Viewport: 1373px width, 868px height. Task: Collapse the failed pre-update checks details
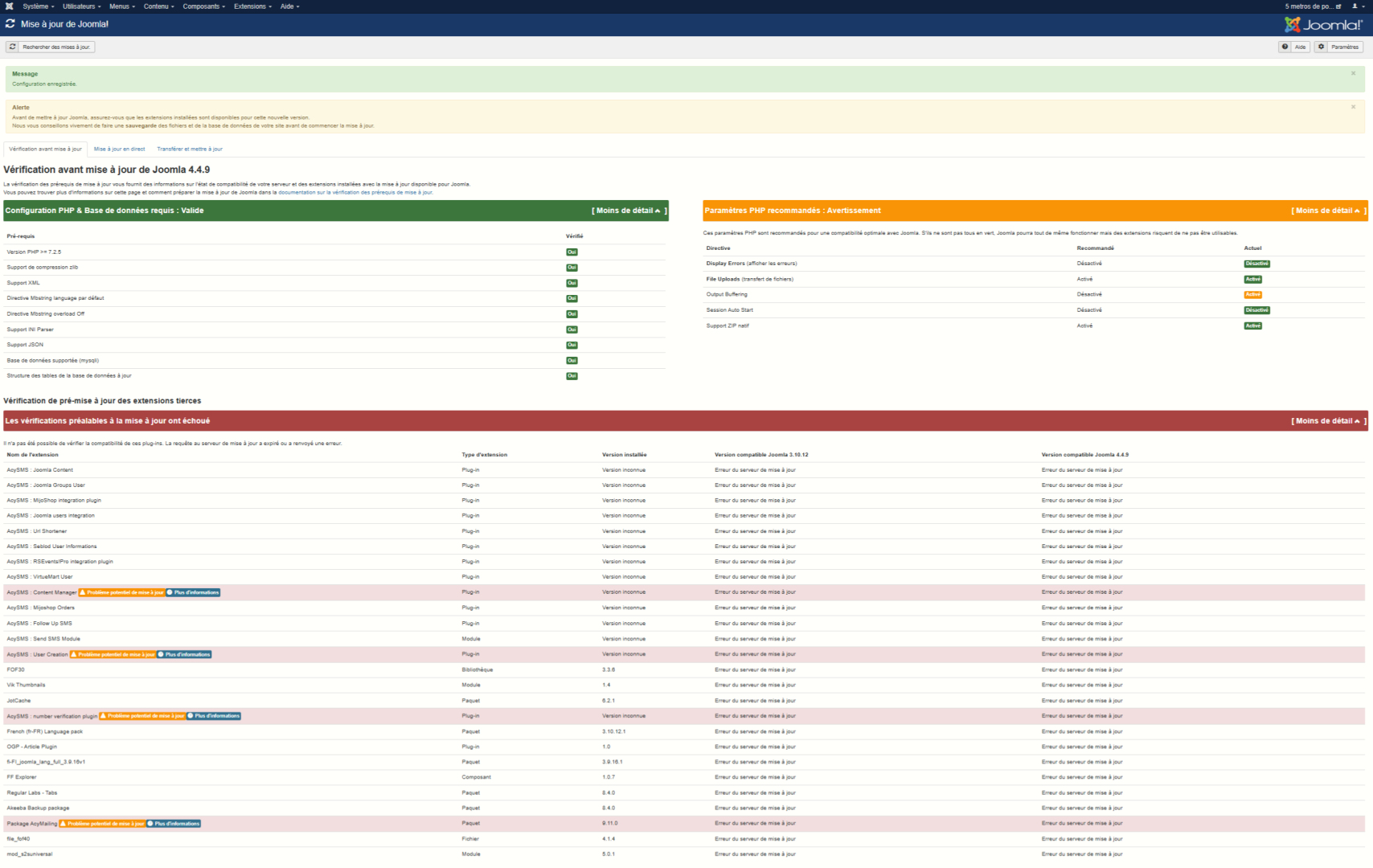(x=1328, y=421)
